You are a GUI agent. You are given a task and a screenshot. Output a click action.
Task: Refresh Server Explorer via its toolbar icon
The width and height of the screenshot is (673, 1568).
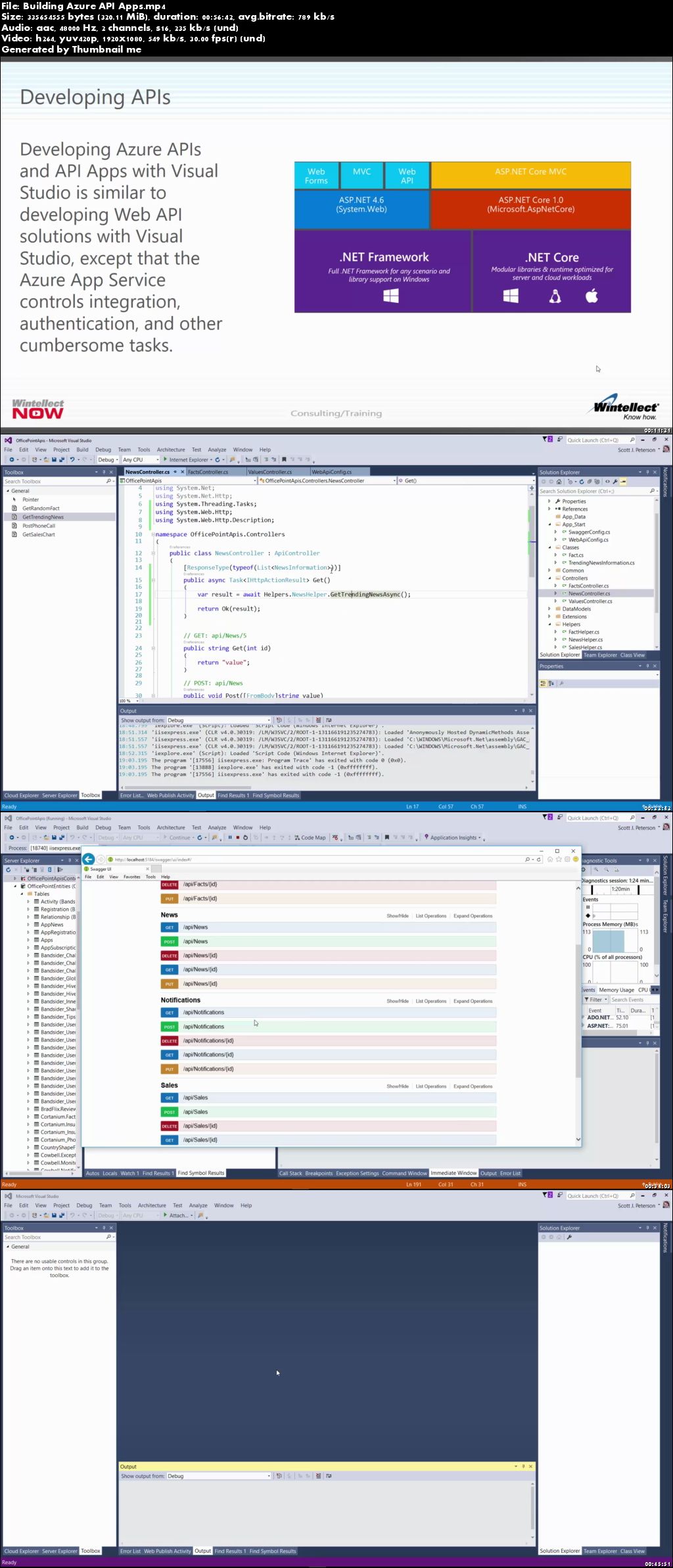click(8, 869)
